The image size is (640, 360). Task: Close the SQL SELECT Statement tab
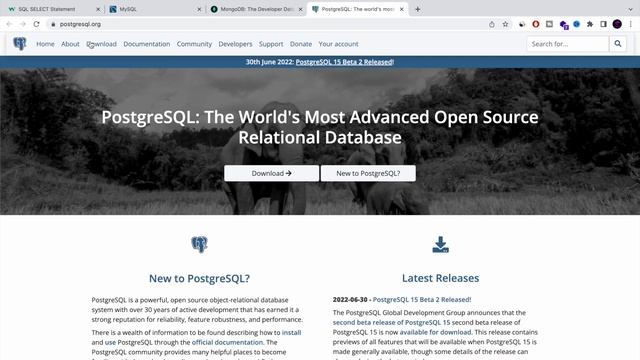coord(98,9)
